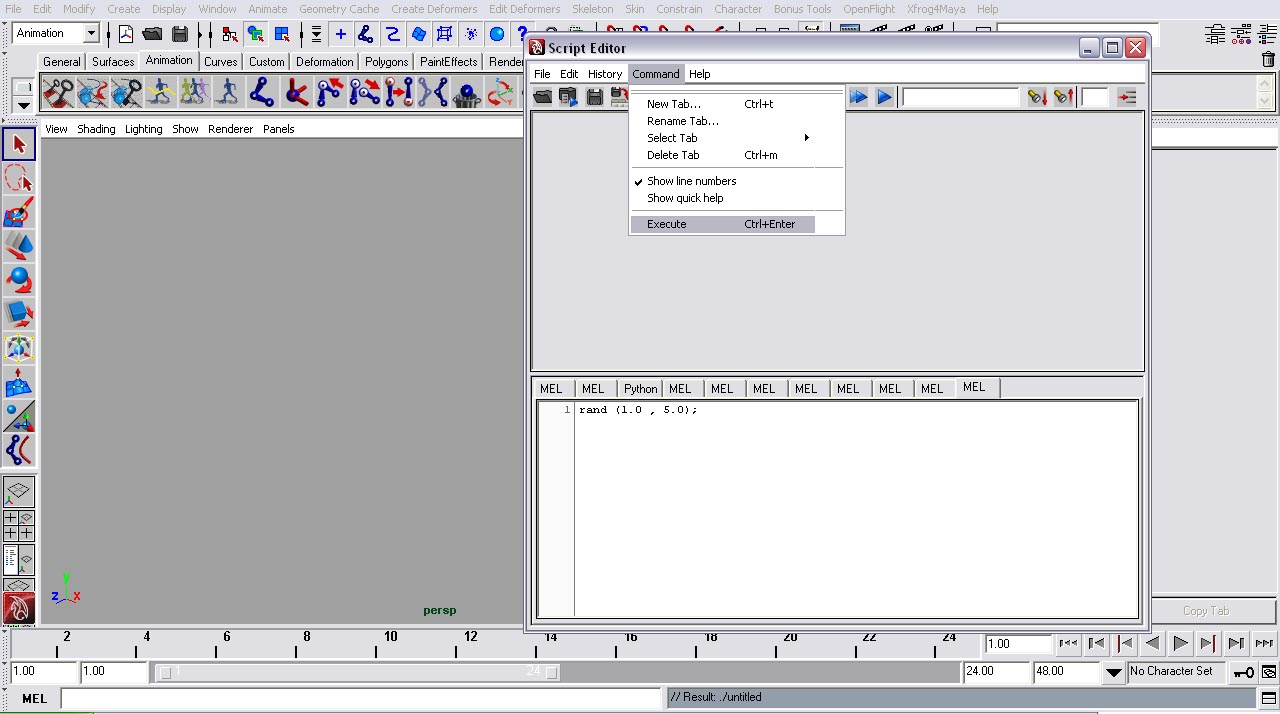The image size is (1280, 714).
Task: Click the last-used curve tool in toolbox
Action: click(x=18, y=450)
